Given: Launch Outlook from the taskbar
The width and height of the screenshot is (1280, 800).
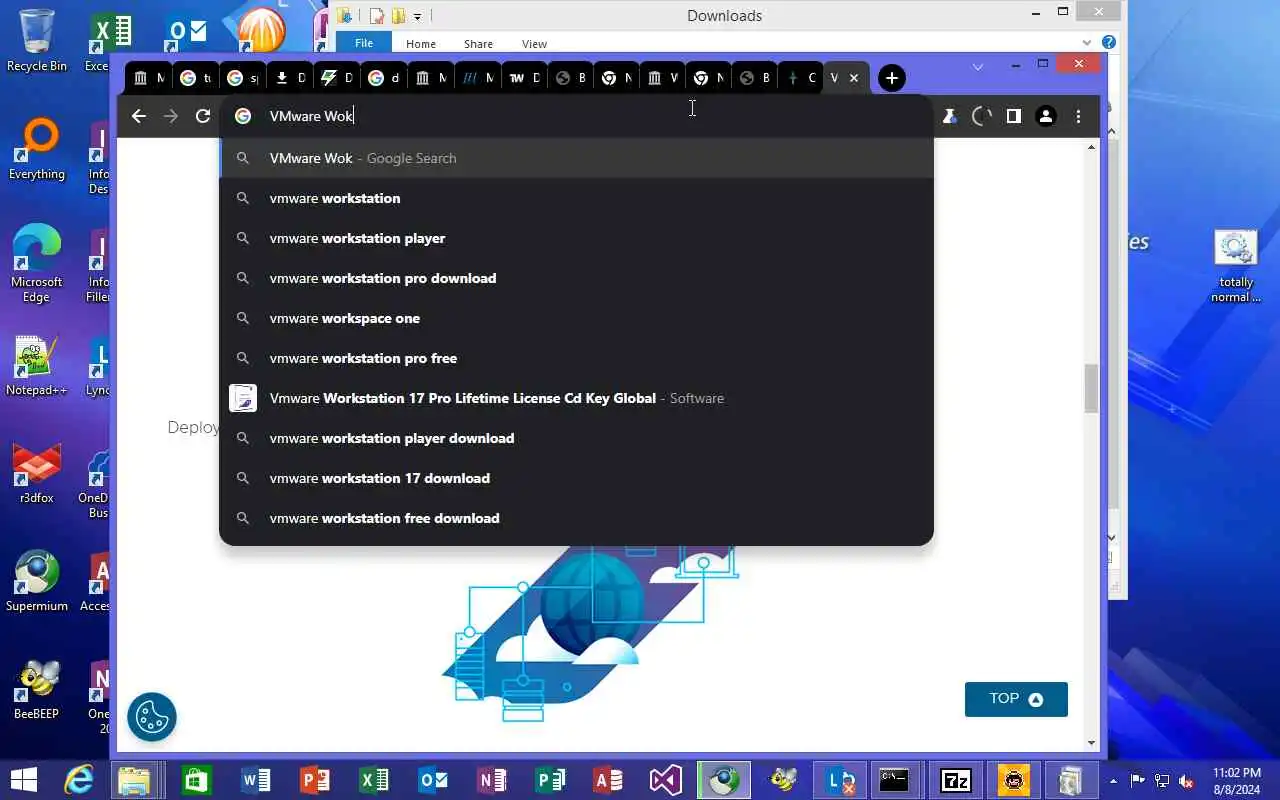Looking at the screenshot, I should [x=433, y=780].
